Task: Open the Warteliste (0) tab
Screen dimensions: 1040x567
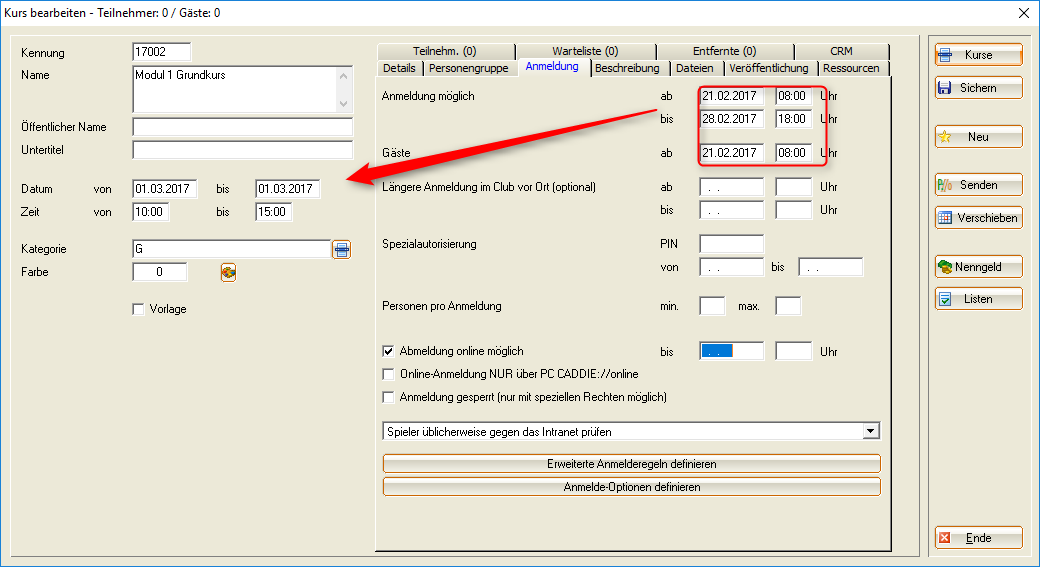Action: (585, 51)
